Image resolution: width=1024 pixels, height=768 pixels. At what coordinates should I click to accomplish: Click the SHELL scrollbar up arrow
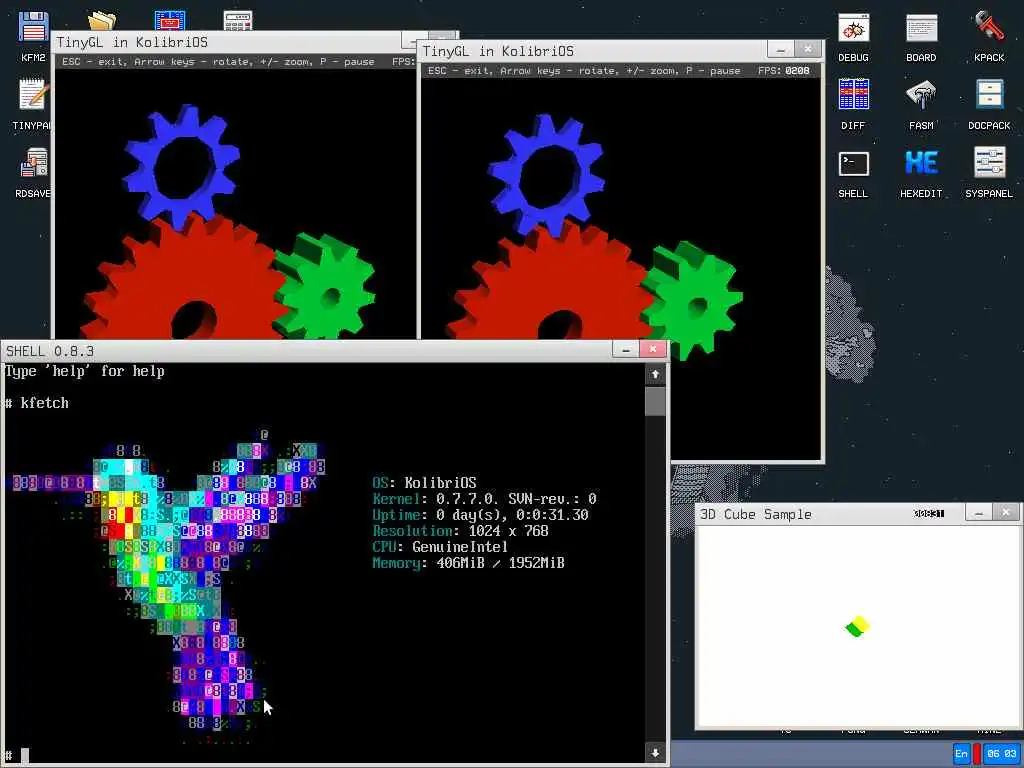(655, 374)
